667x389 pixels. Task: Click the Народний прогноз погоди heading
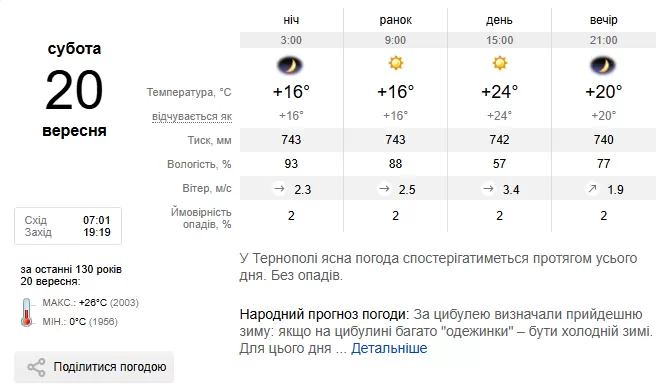coord(324,315)
